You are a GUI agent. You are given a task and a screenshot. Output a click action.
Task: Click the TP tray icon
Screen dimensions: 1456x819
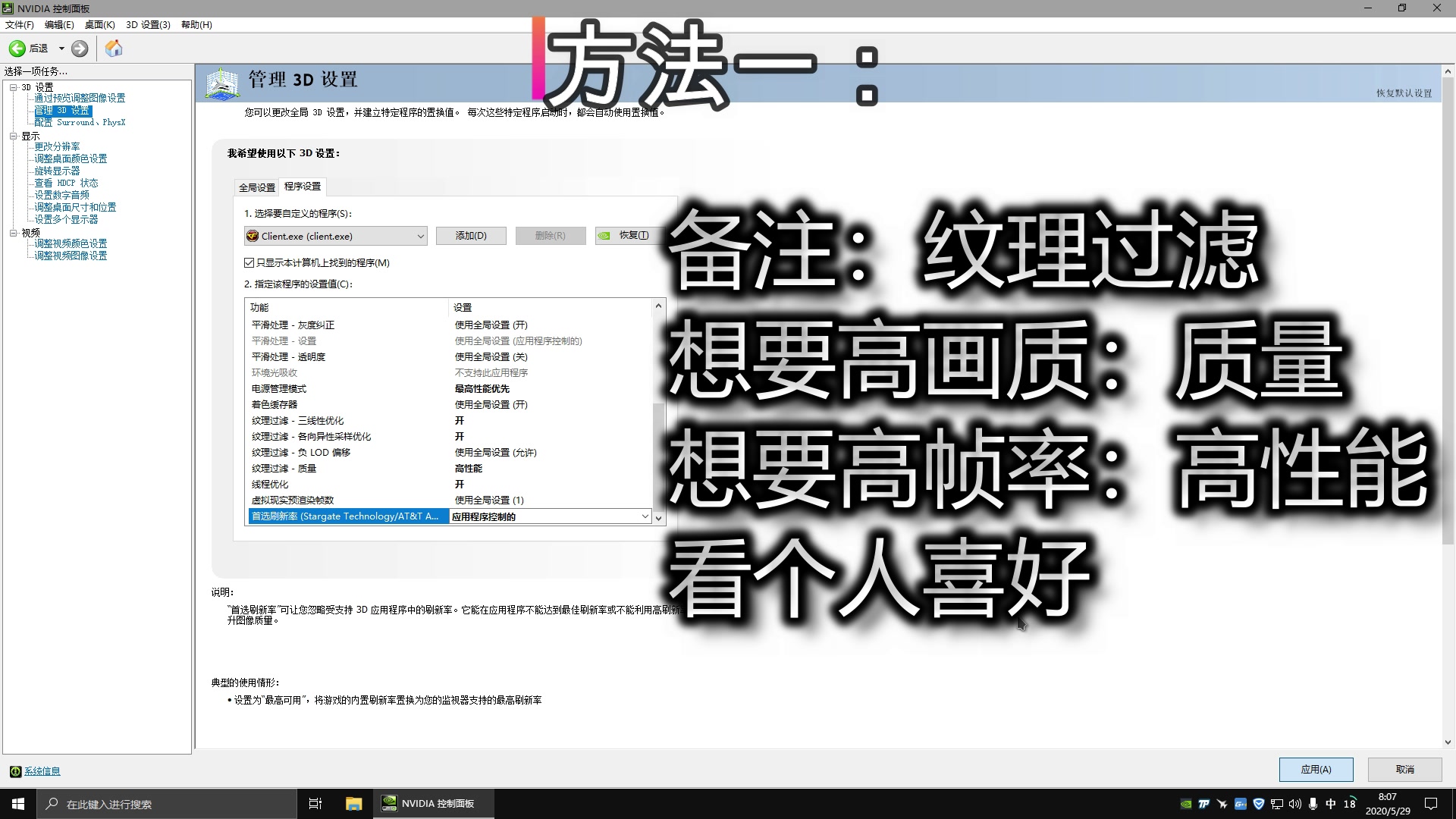click(x=1203, y=804)
